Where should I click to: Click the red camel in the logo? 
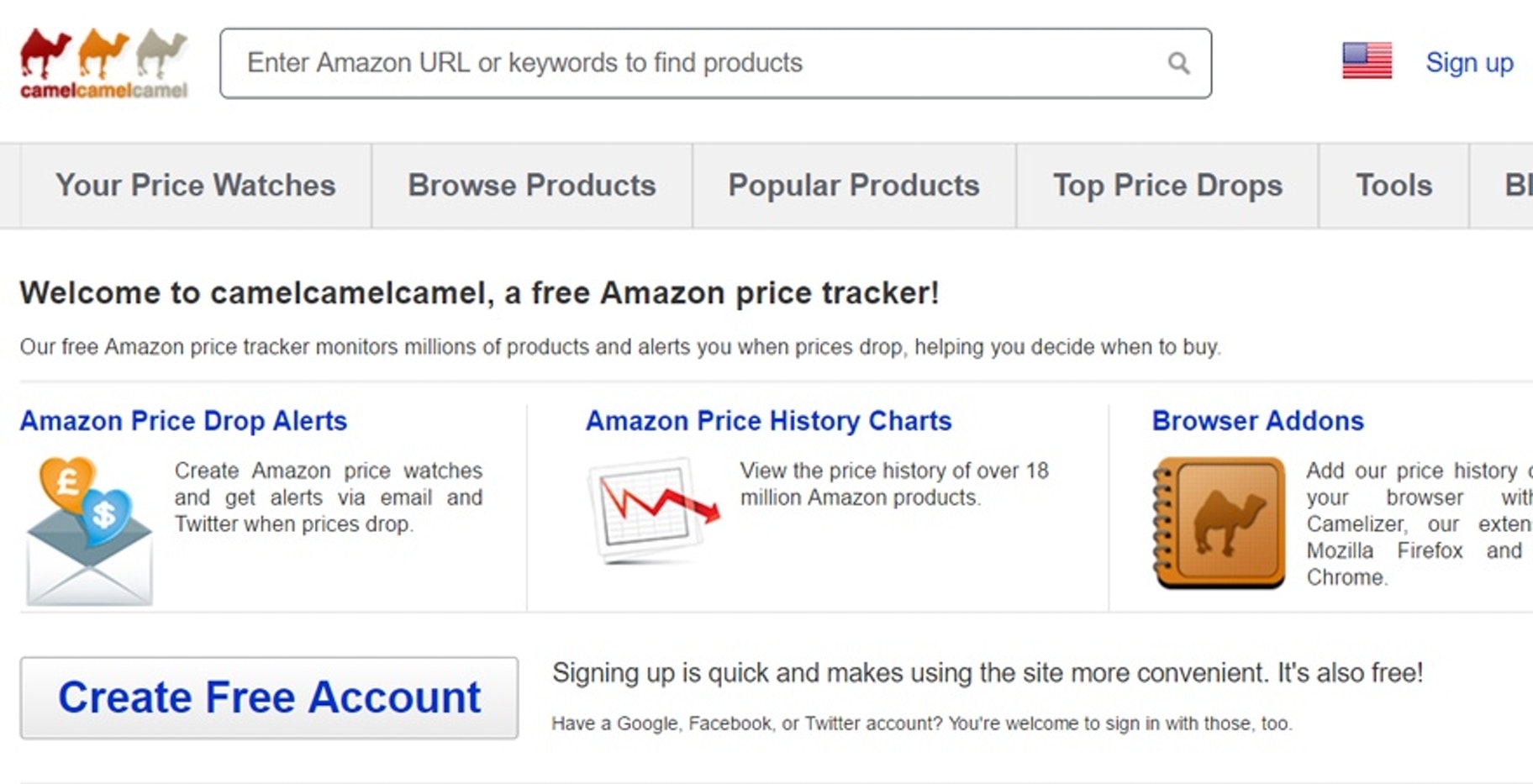45,53
